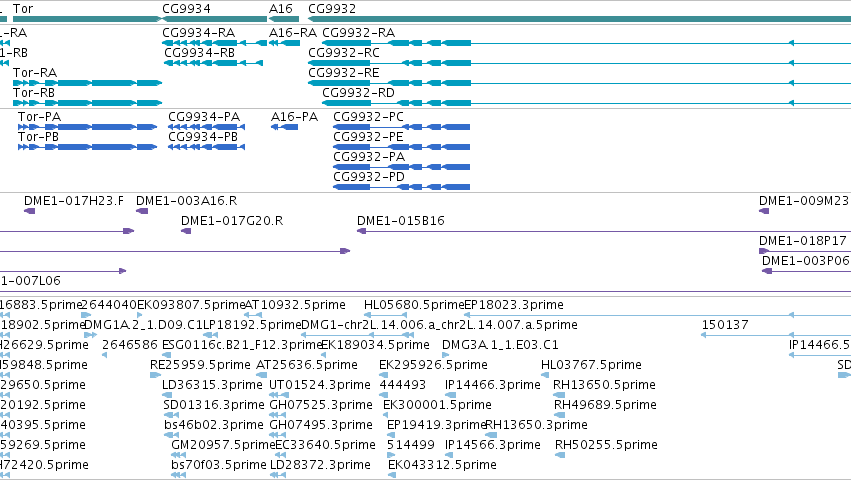Image resolution: width=851 pixels, height=480 pixels.
Task: Click EST EK043312.5prime
Action: pyautogui.click(x=442, y=466)
